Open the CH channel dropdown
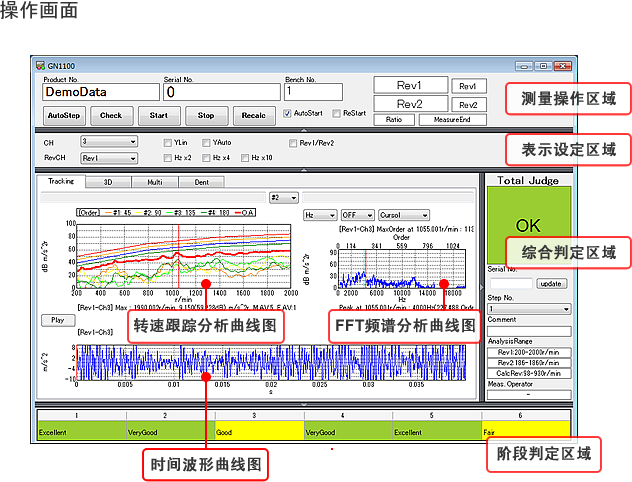 tap(109, 143)
